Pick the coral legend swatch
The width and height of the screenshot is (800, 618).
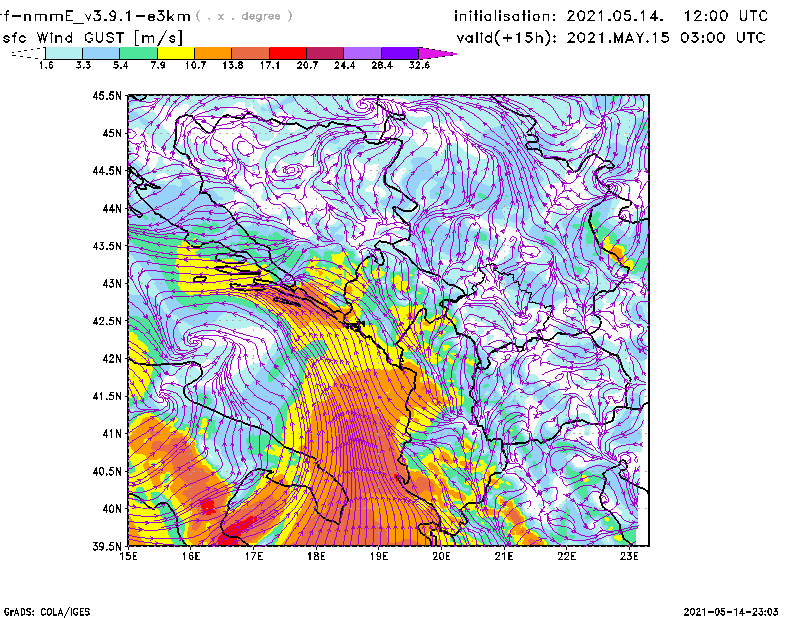(x=251, y=53)
